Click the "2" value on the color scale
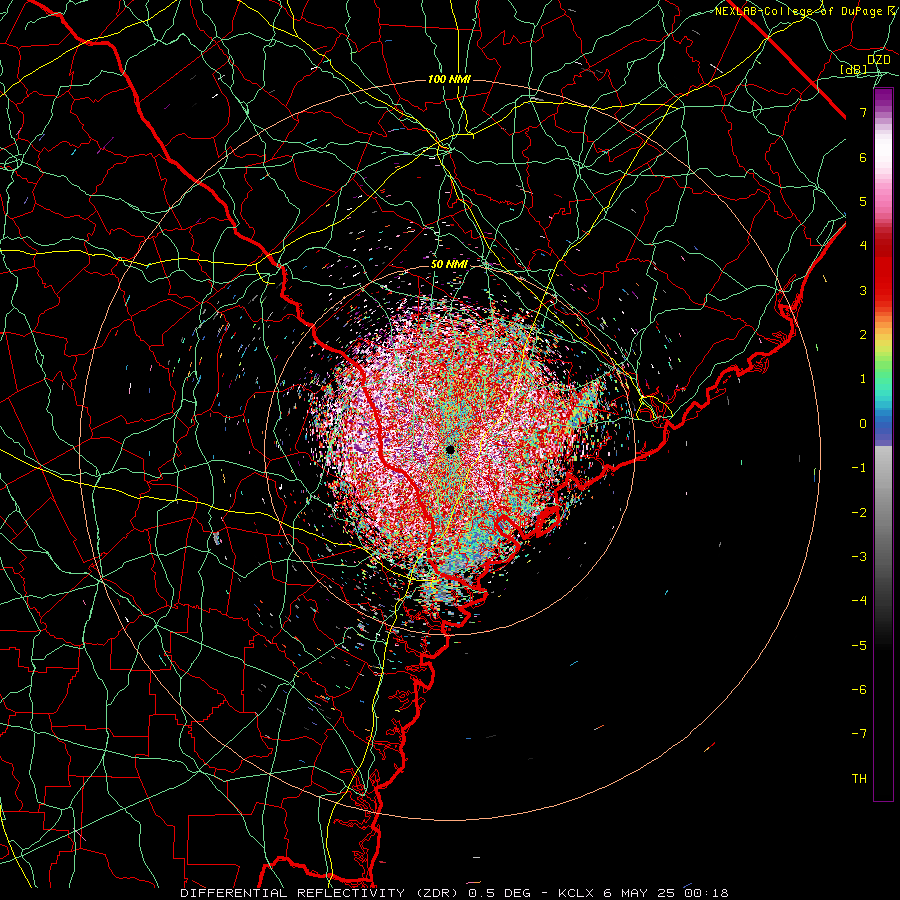Viewport: 900px width, 900px height. (x=863, y=334)
